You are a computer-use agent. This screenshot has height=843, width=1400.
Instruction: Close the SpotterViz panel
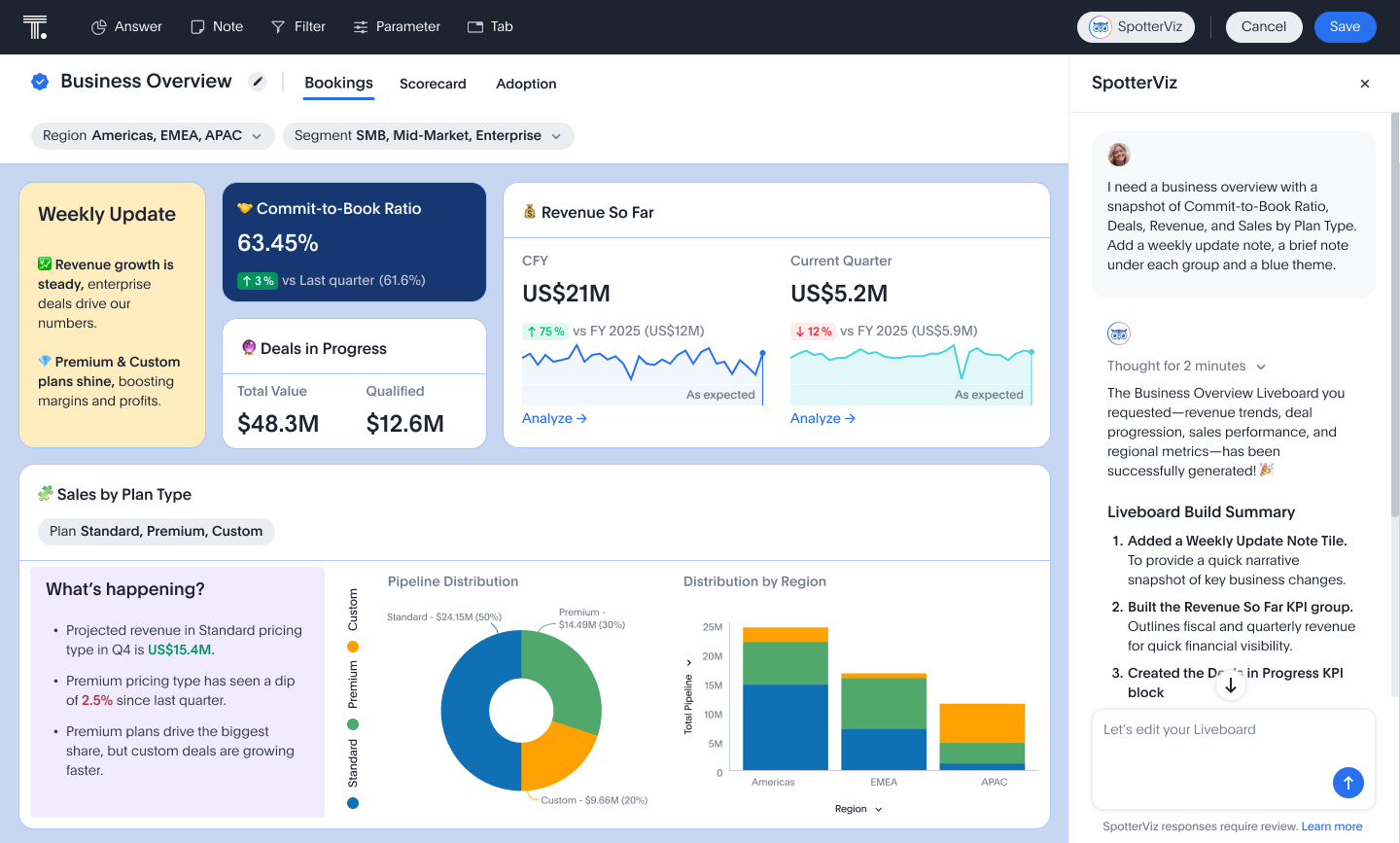[1365, 84]
